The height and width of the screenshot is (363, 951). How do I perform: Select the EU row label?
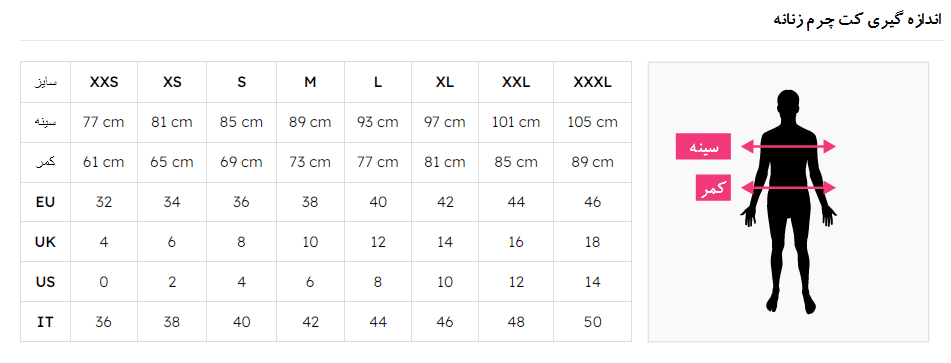45,202
